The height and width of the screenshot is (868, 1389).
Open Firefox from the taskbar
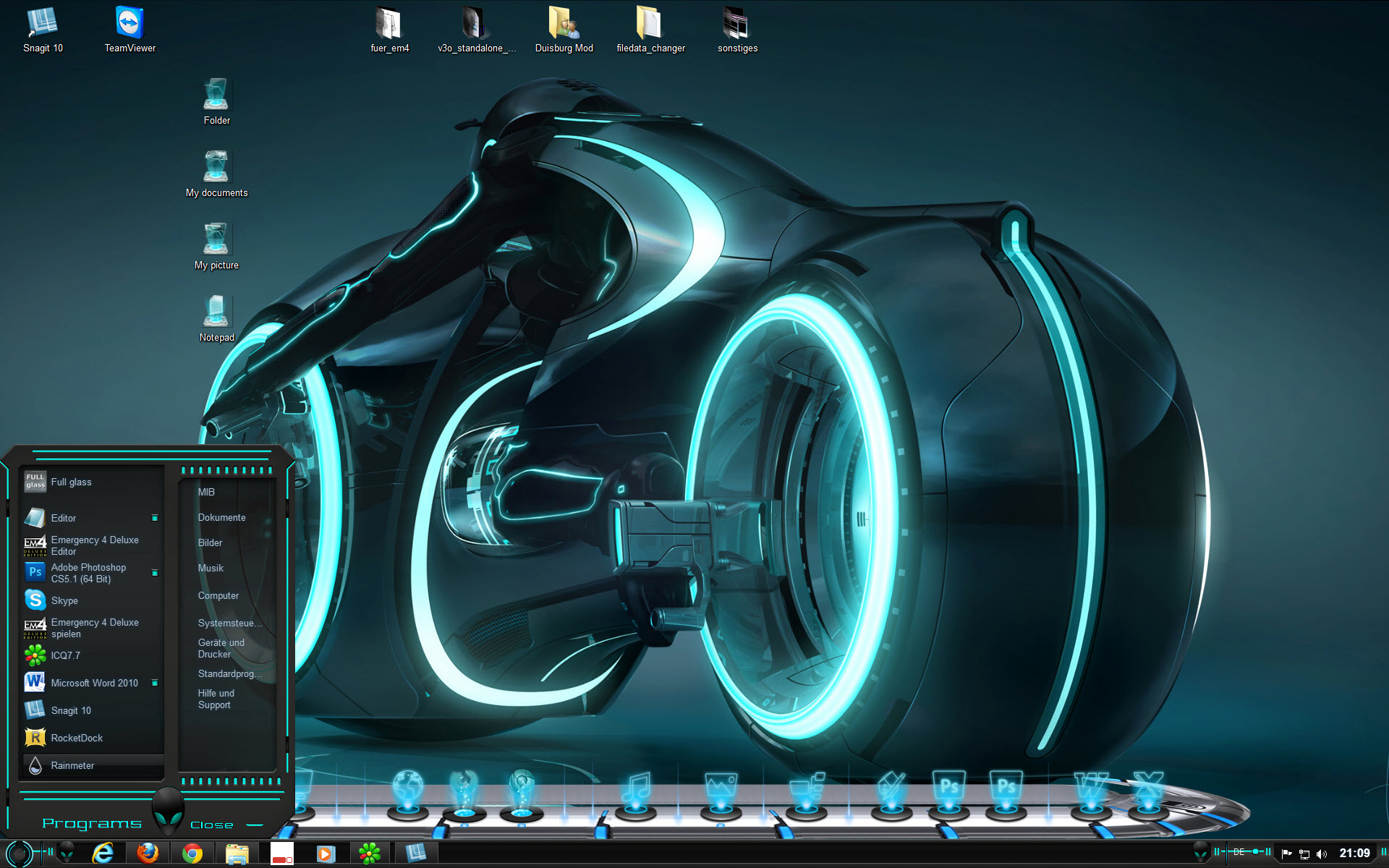[148, 854]
